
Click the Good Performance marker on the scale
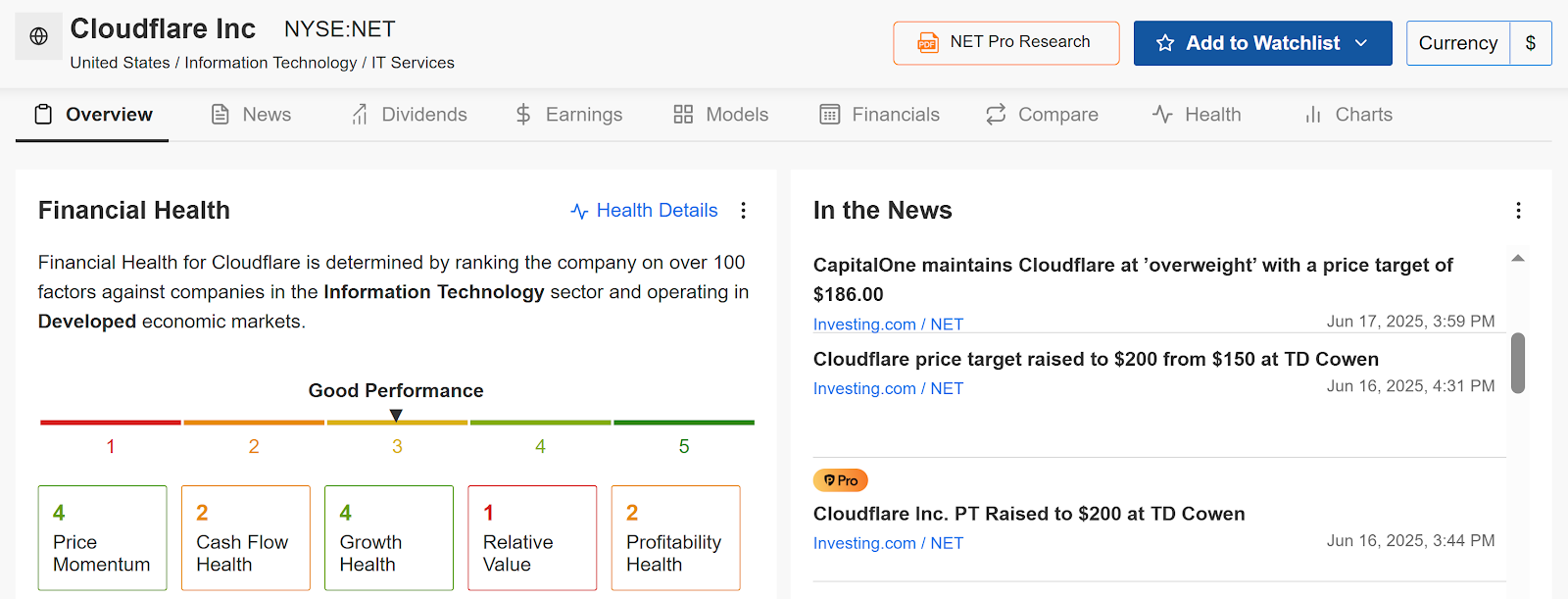396,416
